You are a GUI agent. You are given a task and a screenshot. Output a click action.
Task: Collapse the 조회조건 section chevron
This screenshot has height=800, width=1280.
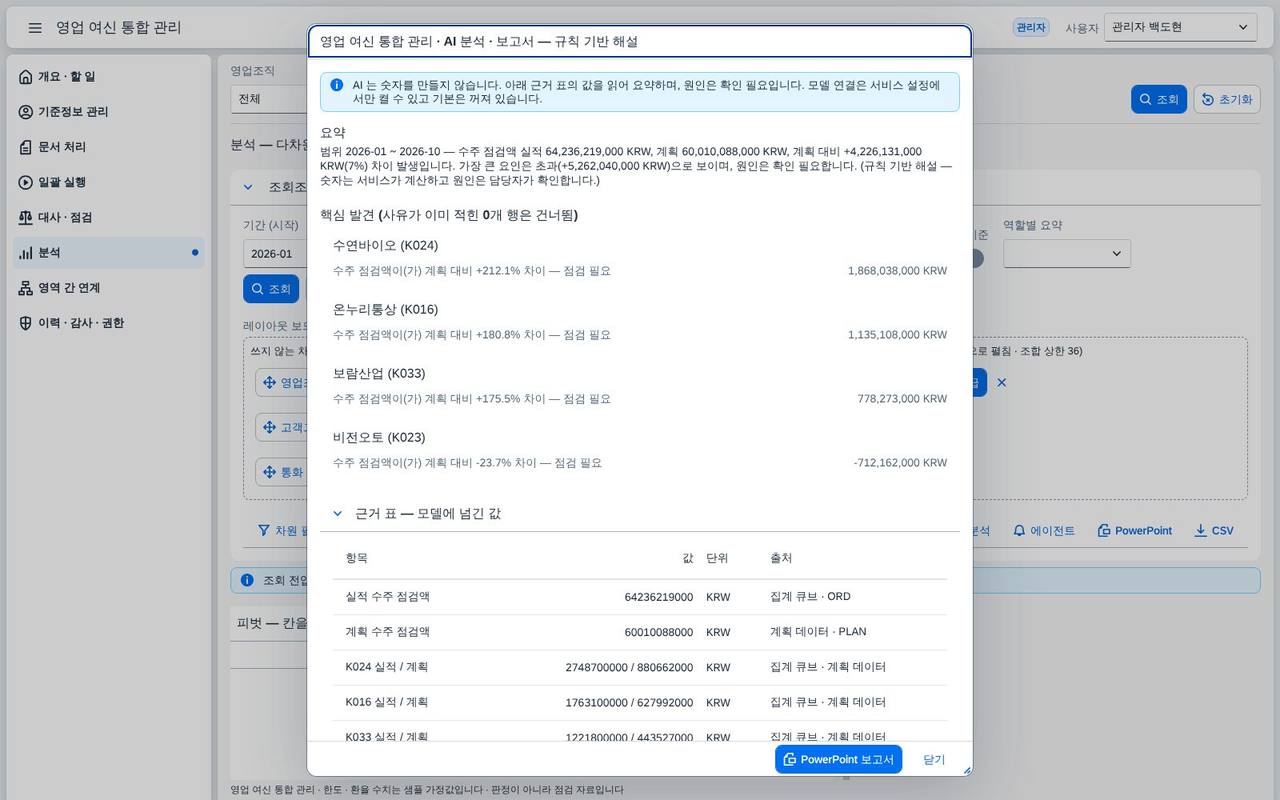[248, 187]
